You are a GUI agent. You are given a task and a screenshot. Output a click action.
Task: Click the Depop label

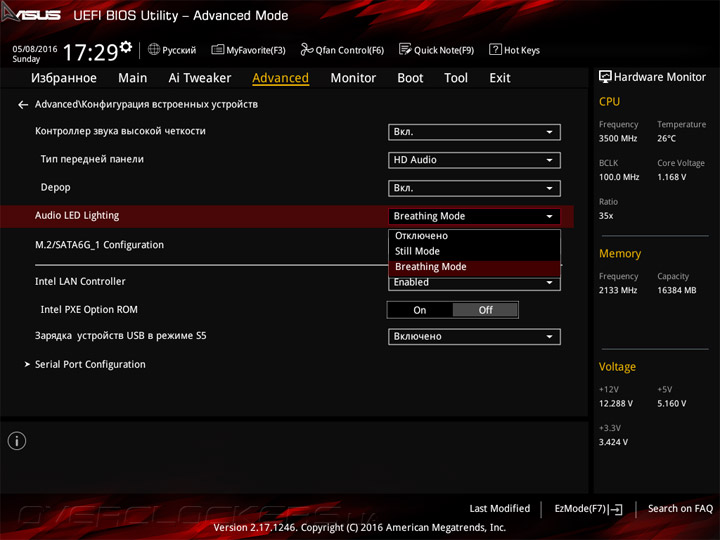(x=56, y=187)
